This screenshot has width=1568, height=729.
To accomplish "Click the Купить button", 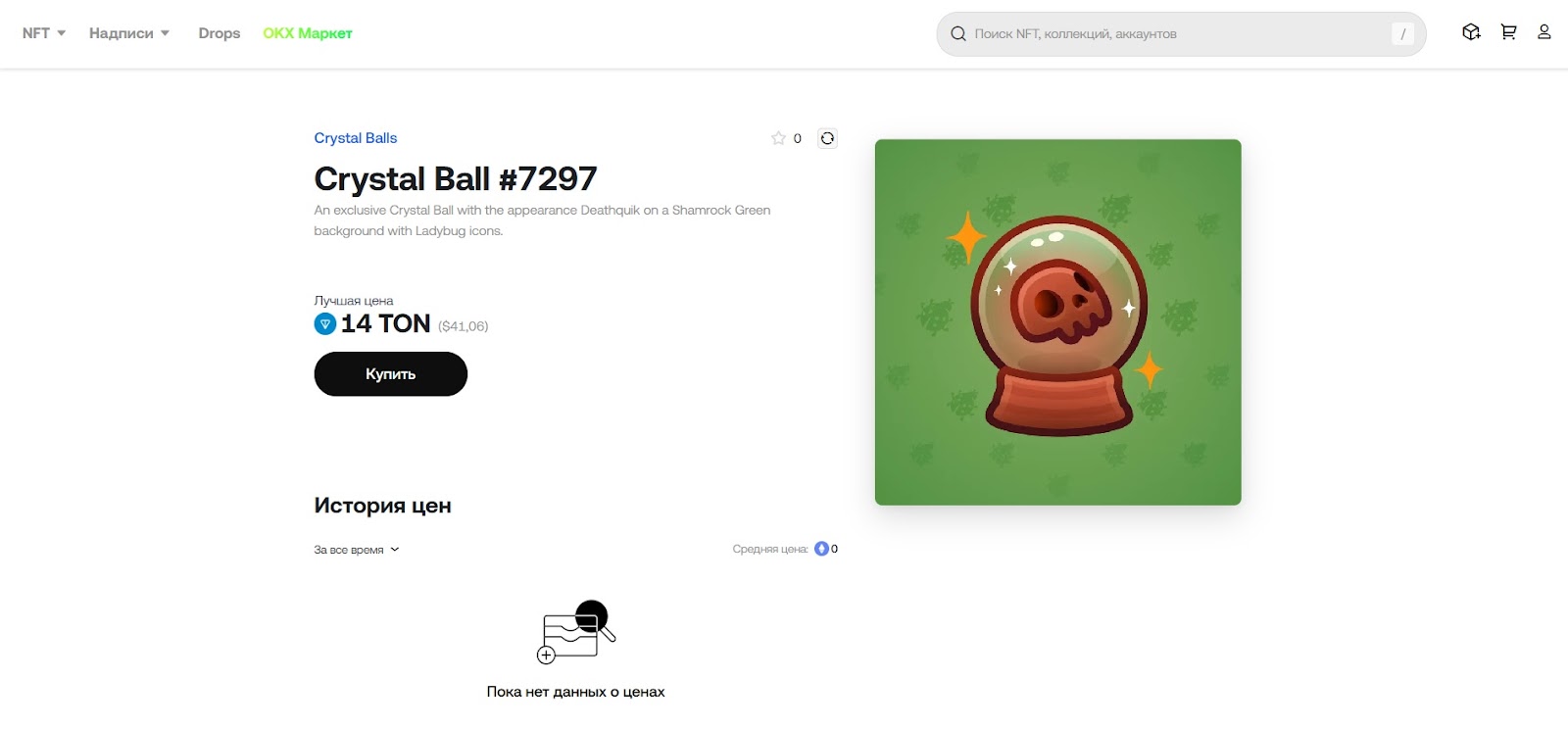I will [391, 374].
